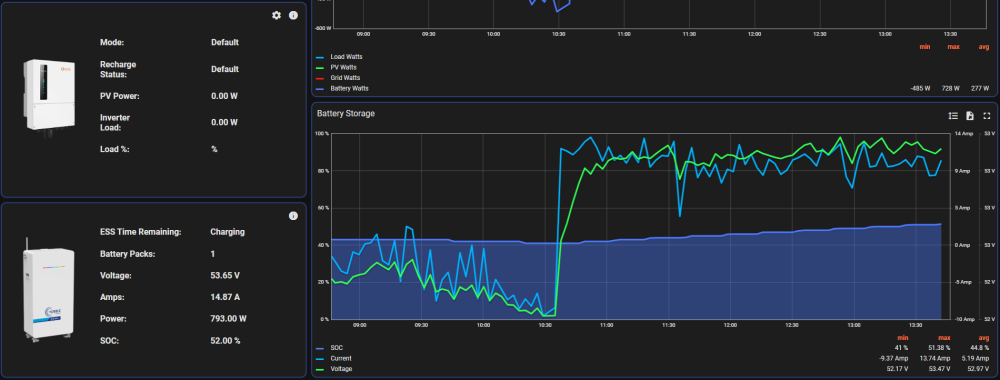Click Current avg value 5.19 Amp
The image size is (1000, 380).
pos(977,358)
